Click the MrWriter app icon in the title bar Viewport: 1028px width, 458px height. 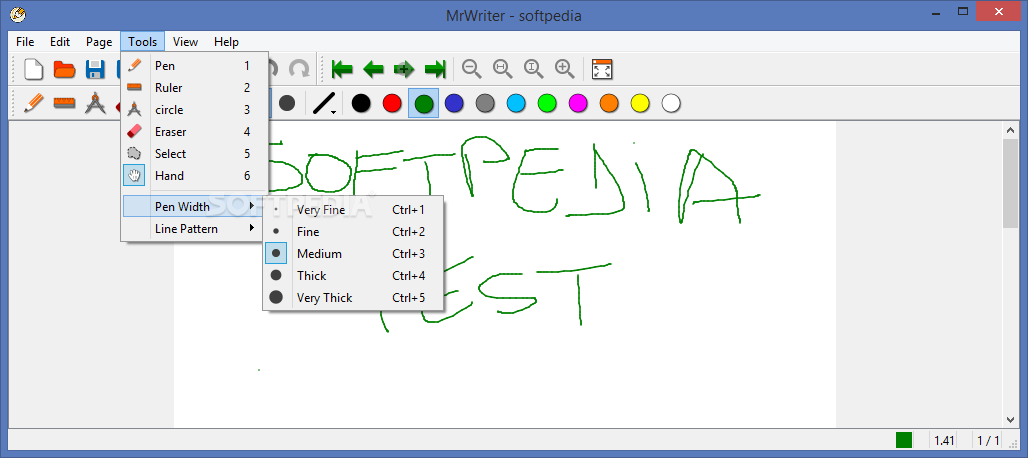click(x=18, y=14)
